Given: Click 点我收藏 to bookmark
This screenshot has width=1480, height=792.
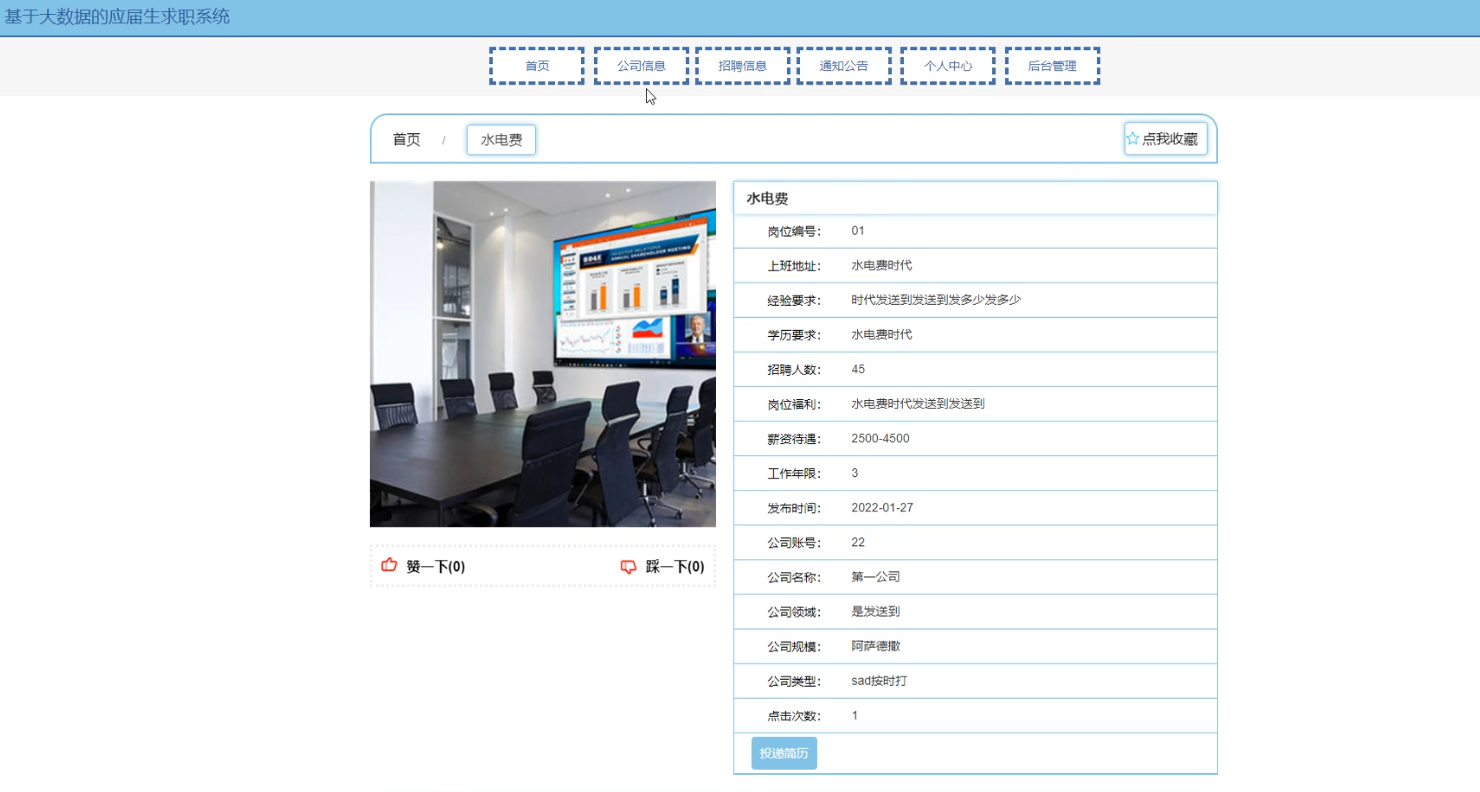Looking at the screenshot, I should 1172,138.
